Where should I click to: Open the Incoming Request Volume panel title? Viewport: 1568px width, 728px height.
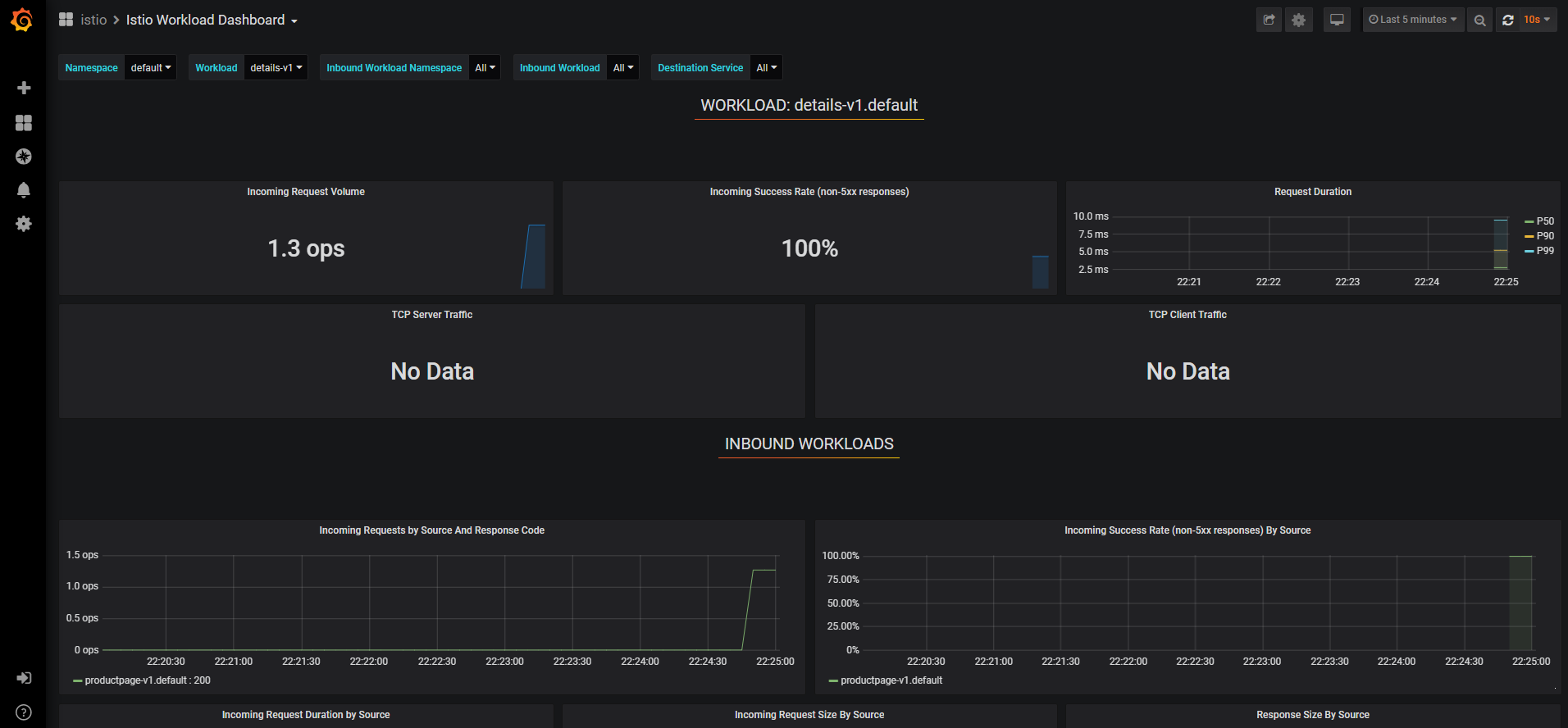point(306,192)
